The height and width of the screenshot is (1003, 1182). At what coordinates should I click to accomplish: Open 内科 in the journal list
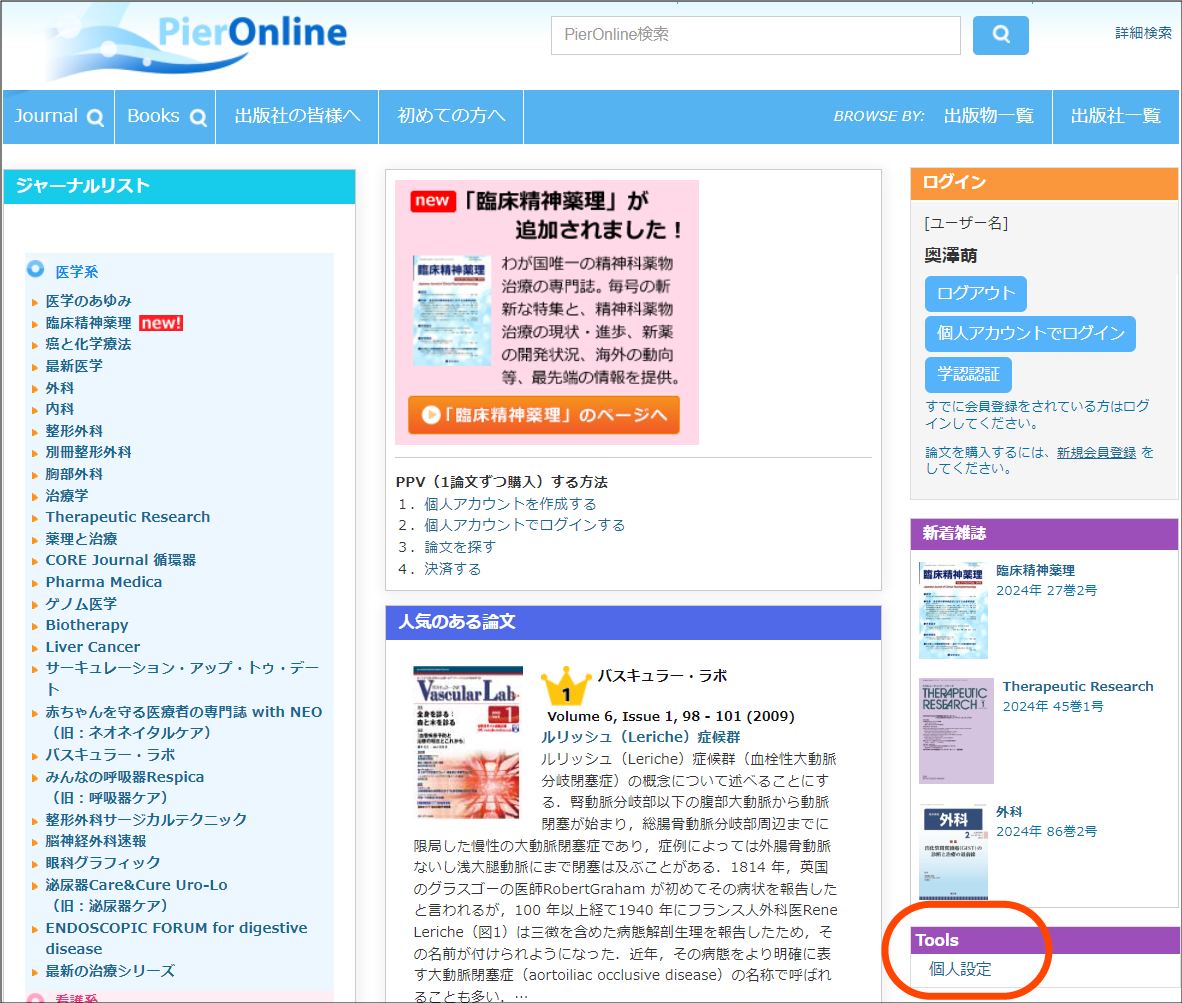click(60, 409)
